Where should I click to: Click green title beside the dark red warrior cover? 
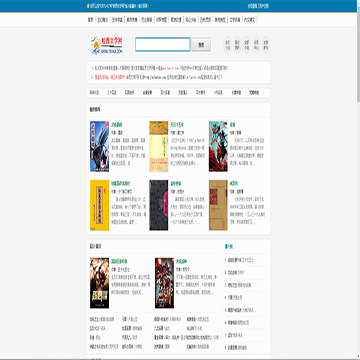click(182, 261)
